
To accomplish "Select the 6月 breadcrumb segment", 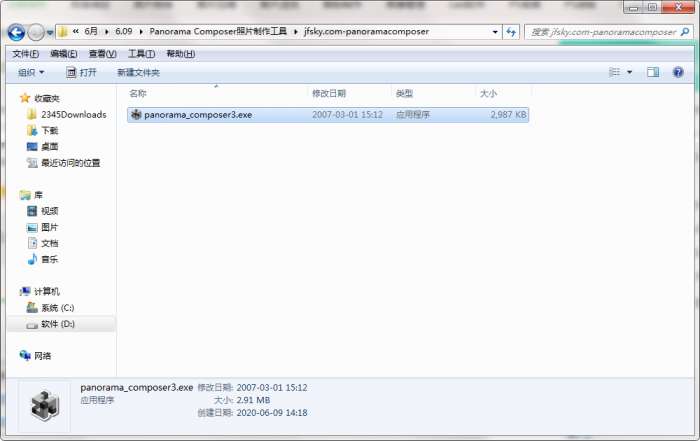I will point(91,31).
